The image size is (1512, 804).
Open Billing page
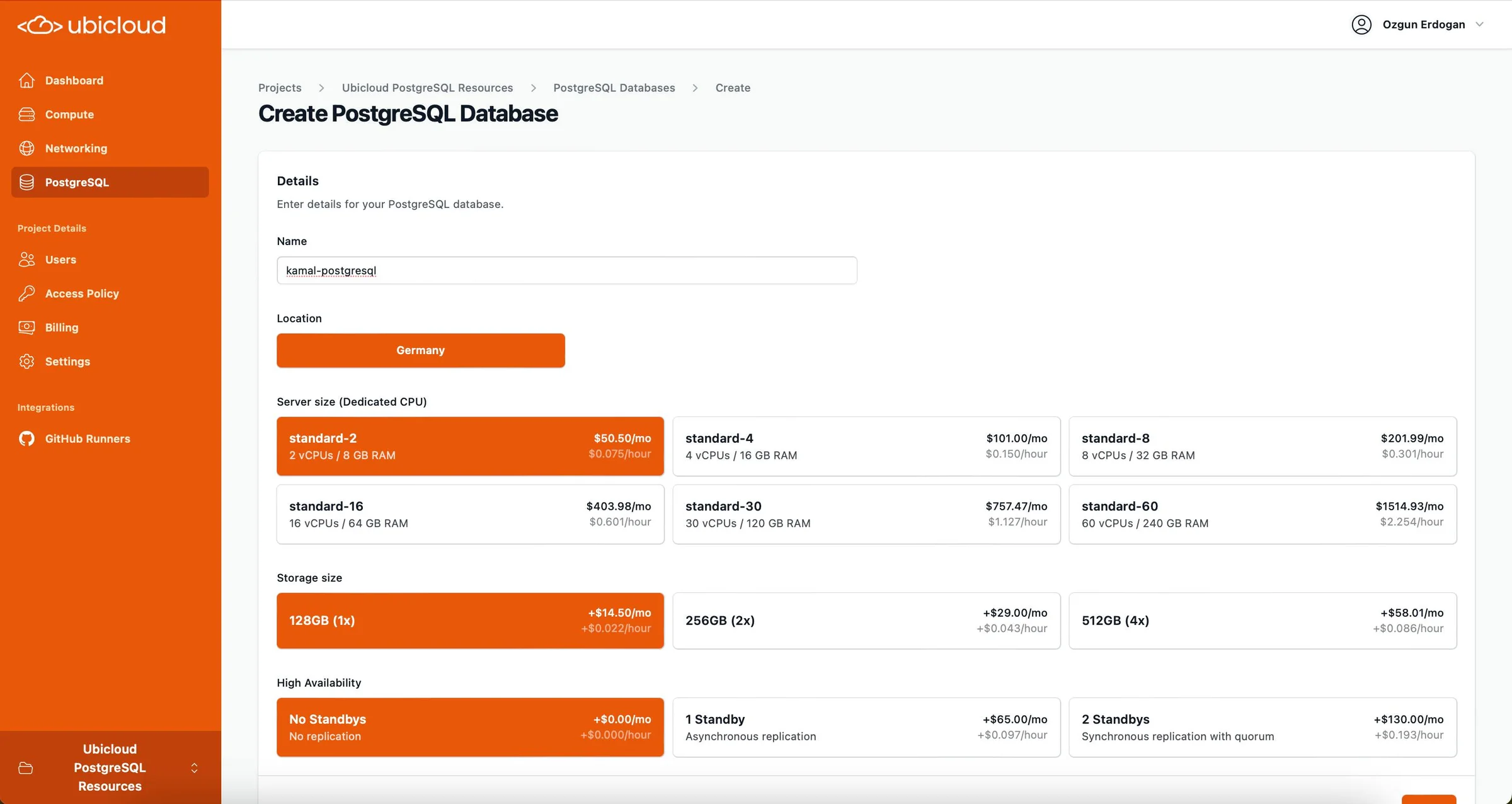click(x=62, y=328)
